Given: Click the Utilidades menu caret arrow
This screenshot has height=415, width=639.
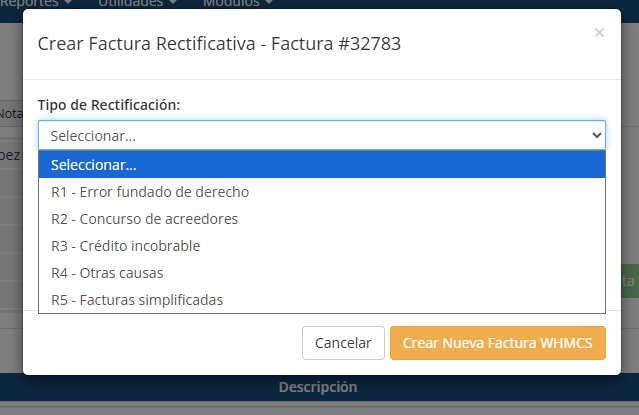Looking at the screenshot, I should point(173,3).
